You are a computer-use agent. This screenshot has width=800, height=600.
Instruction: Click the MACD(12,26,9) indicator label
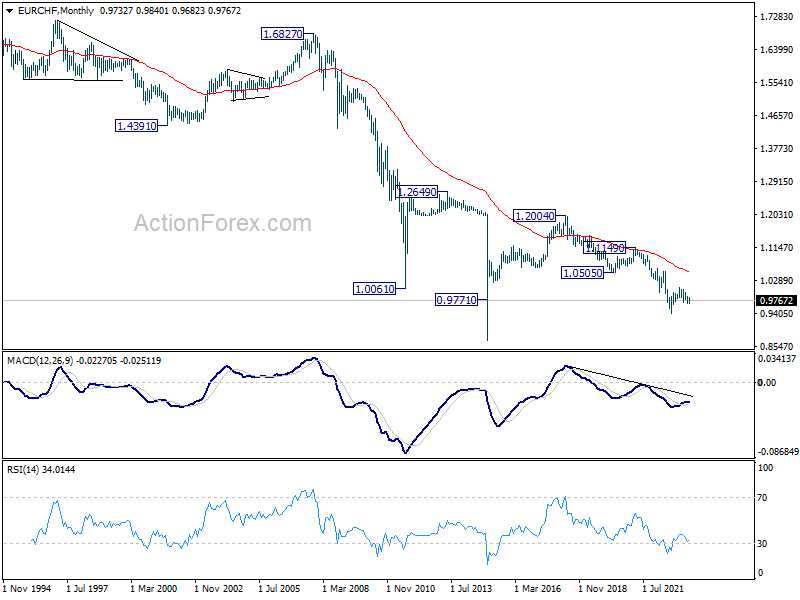click(40, 361)
